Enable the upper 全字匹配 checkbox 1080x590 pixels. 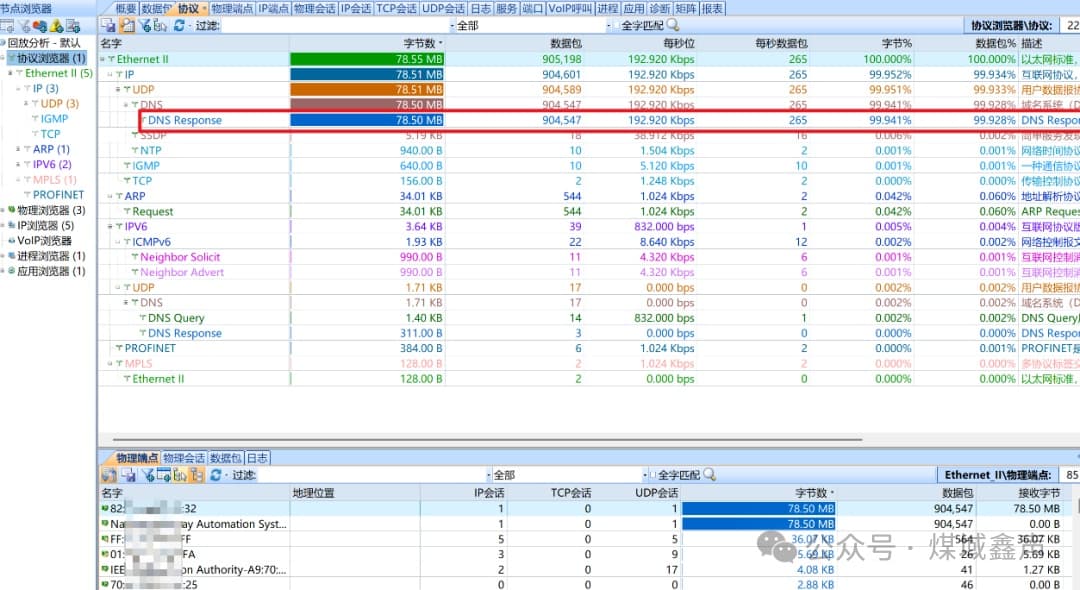615,26
